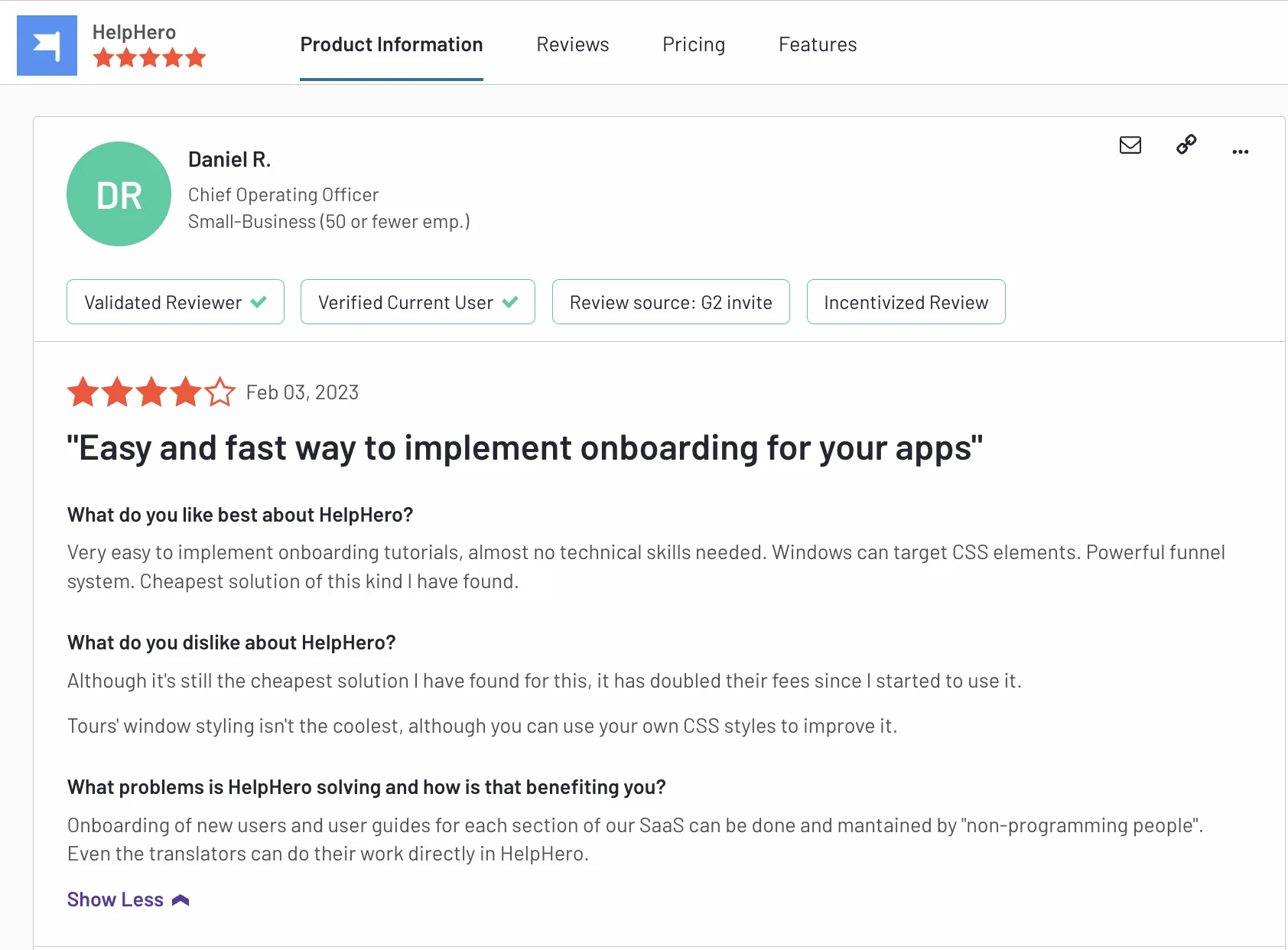Click the Incentivized Review badge

pos(906,302)
